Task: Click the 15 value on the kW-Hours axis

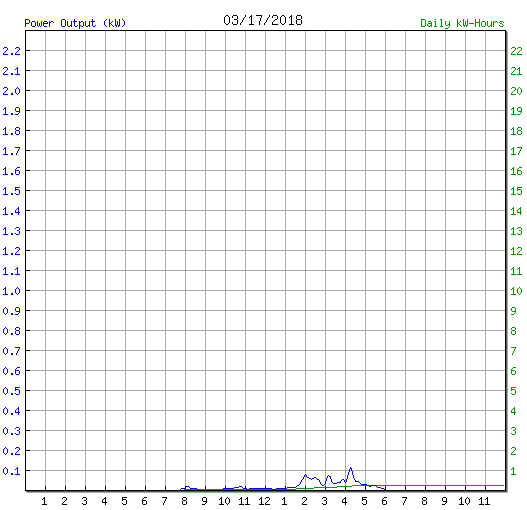Action: [516, 191]
